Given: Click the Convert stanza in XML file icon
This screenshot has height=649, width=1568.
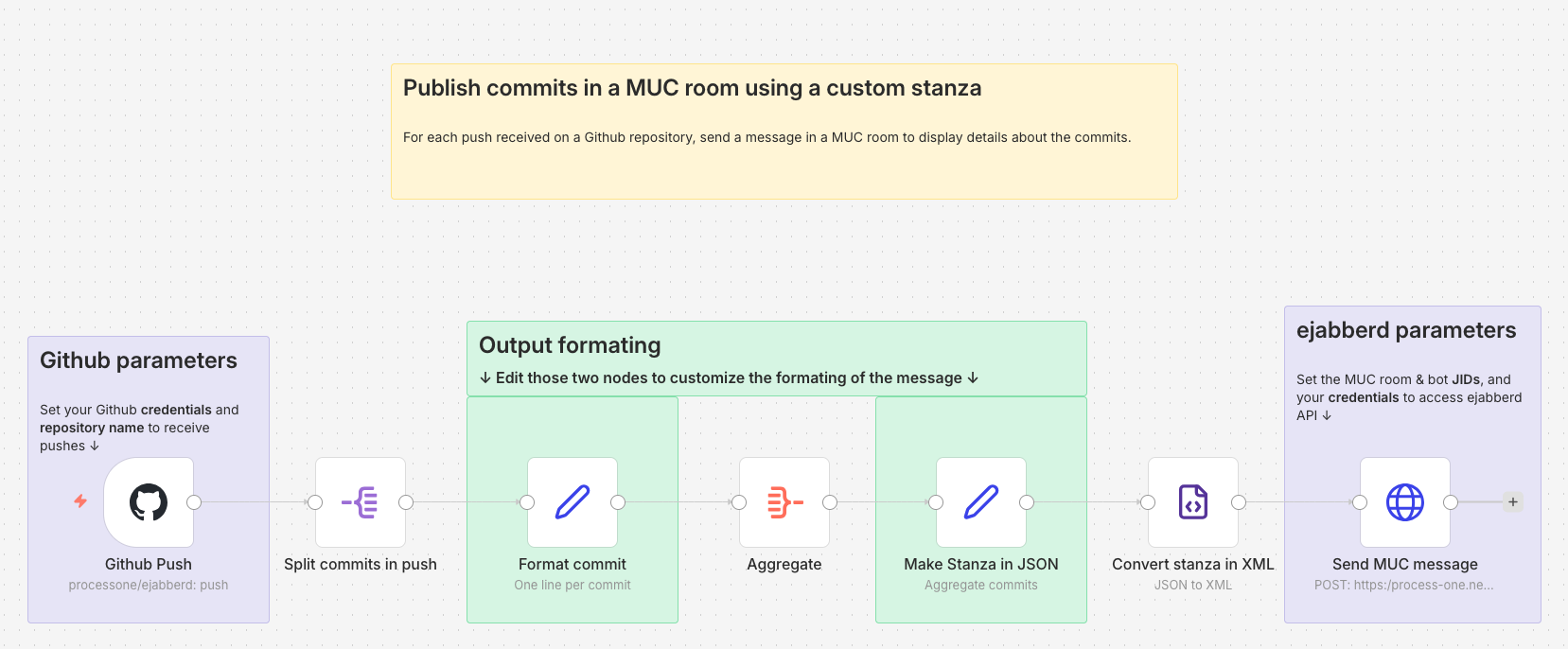Looking at the screenshot, I should point(1193,502).
